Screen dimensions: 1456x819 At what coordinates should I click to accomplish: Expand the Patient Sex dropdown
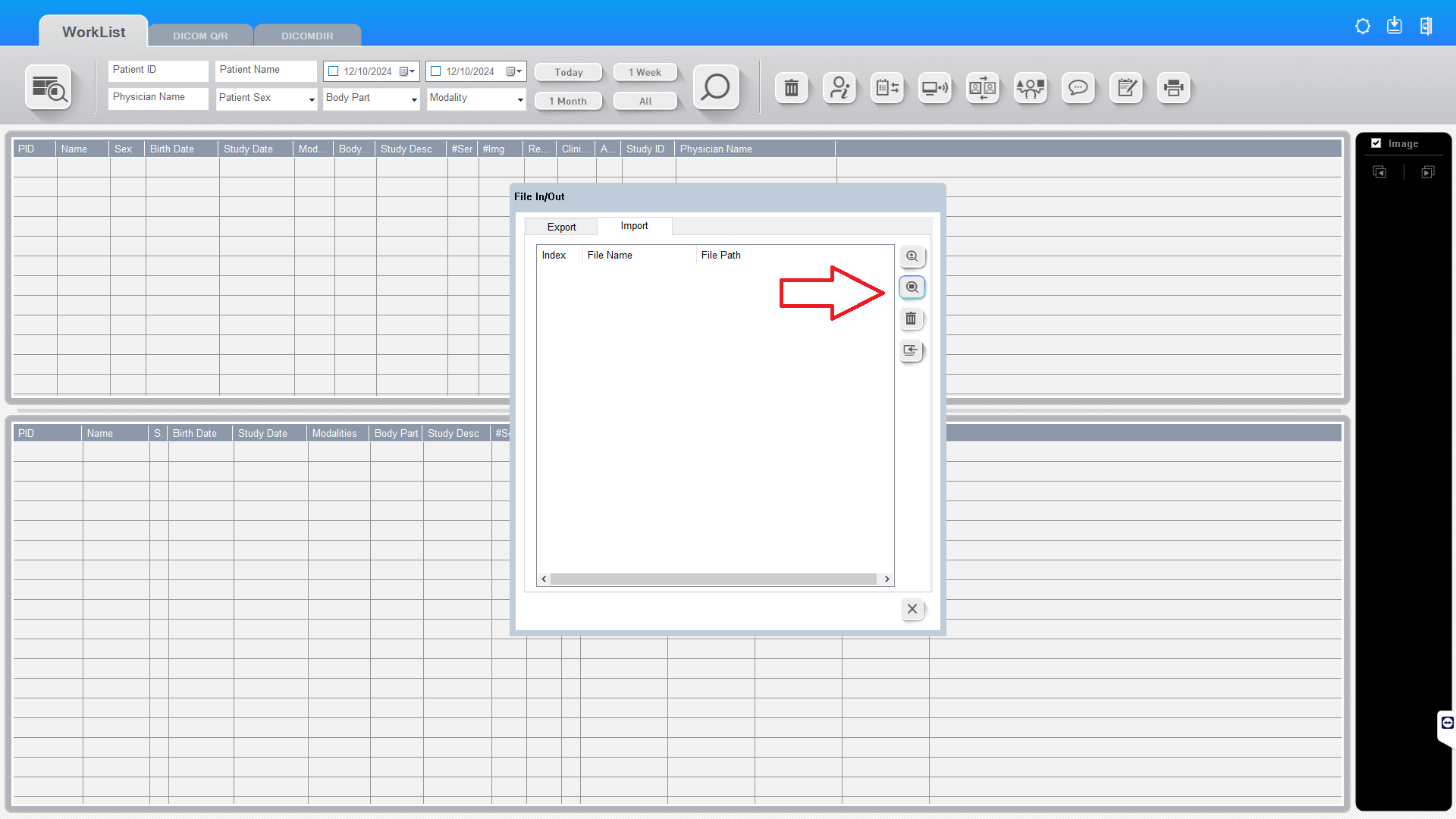(x=311, y=99)
